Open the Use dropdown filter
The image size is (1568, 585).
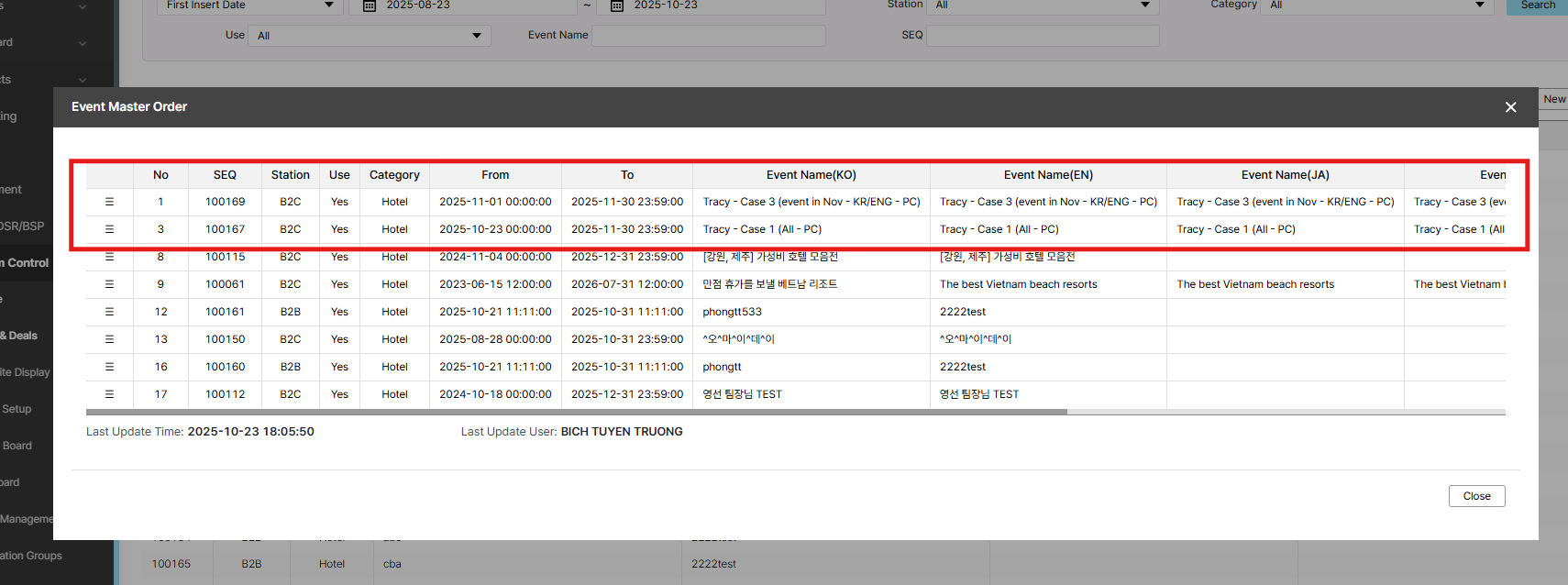(370, 36)
